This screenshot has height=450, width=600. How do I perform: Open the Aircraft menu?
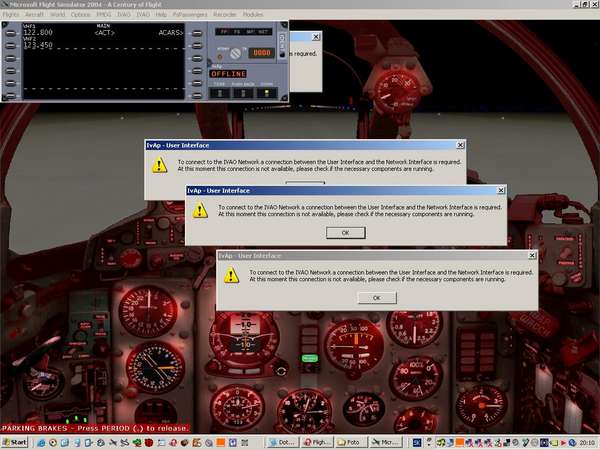(x=34, y=15)
